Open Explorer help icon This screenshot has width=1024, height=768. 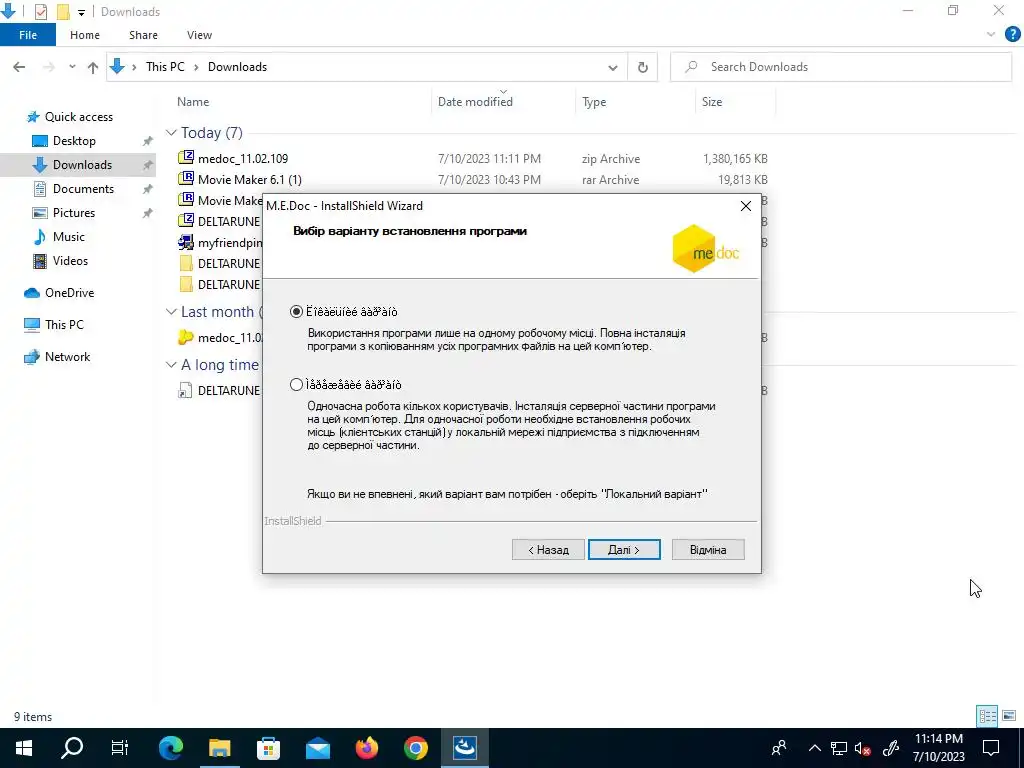pyautogui.click(x=1012, y=35)
